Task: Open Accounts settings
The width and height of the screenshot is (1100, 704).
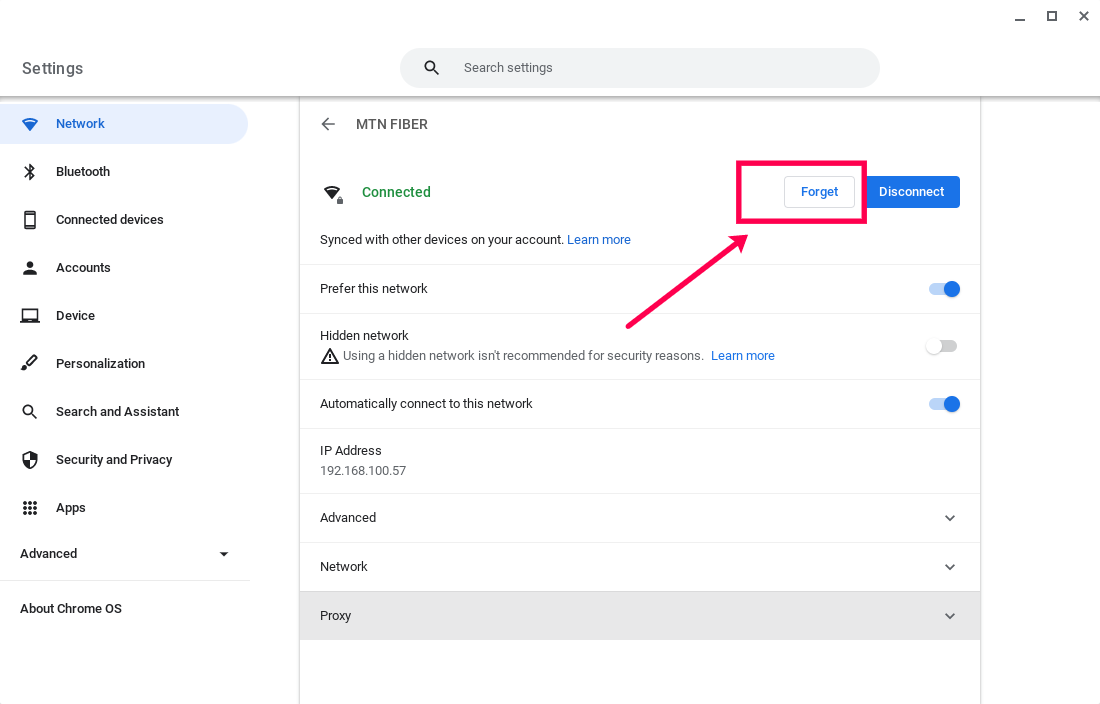Action: pyautogui.click(x=124, y=268)
